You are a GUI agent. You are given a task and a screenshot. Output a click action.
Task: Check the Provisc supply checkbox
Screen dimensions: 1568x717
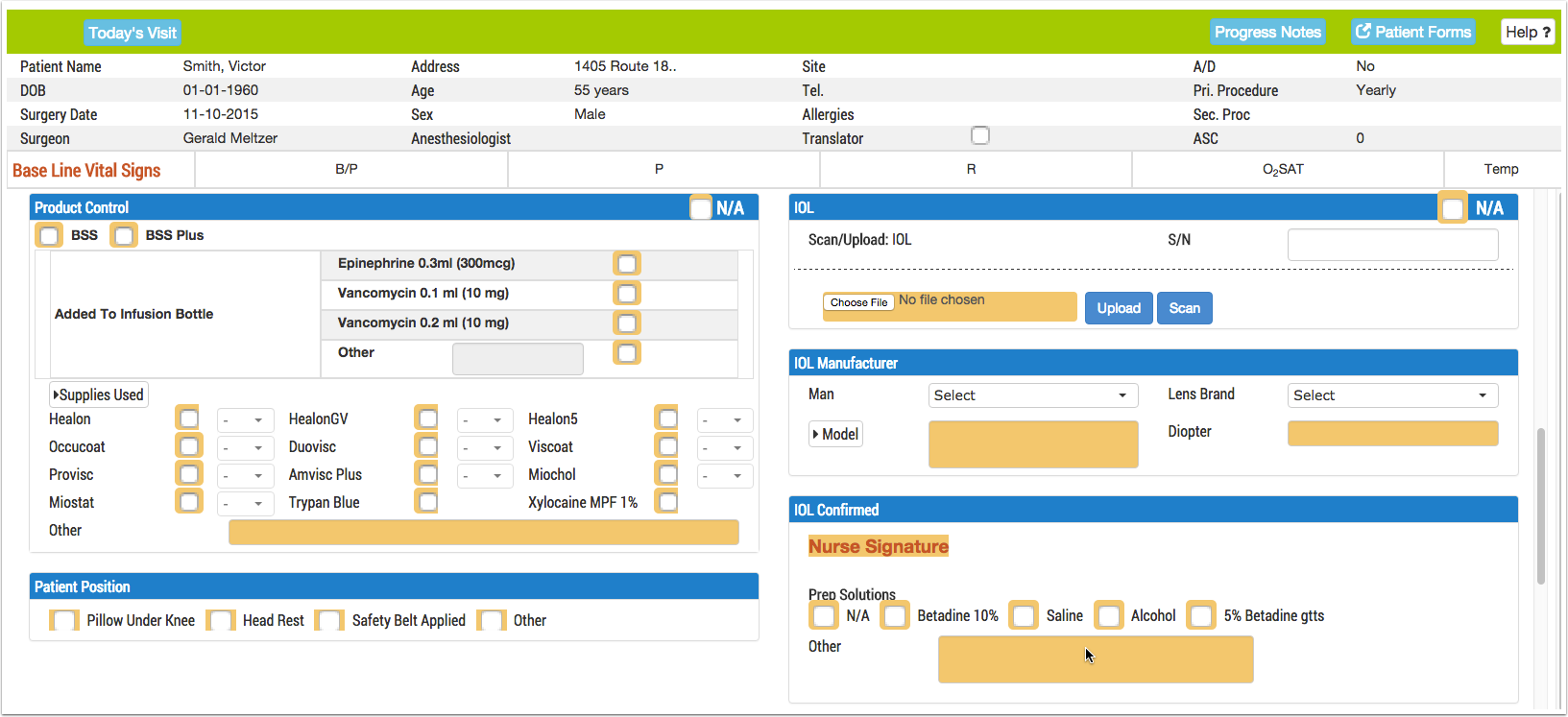point(189,474)
